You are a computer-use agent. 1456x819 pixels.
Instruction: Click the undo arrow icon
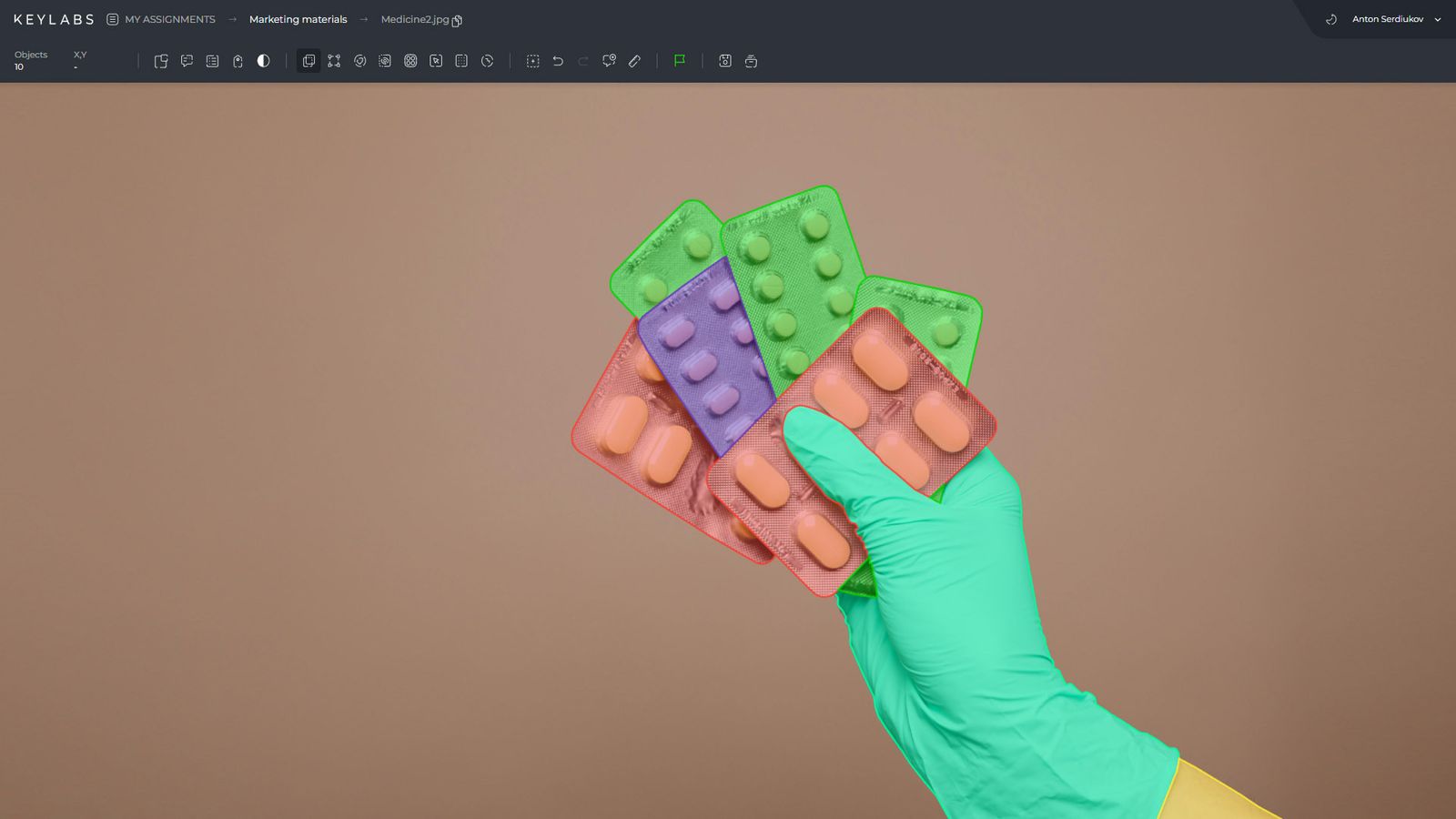(x=558, y=61)
